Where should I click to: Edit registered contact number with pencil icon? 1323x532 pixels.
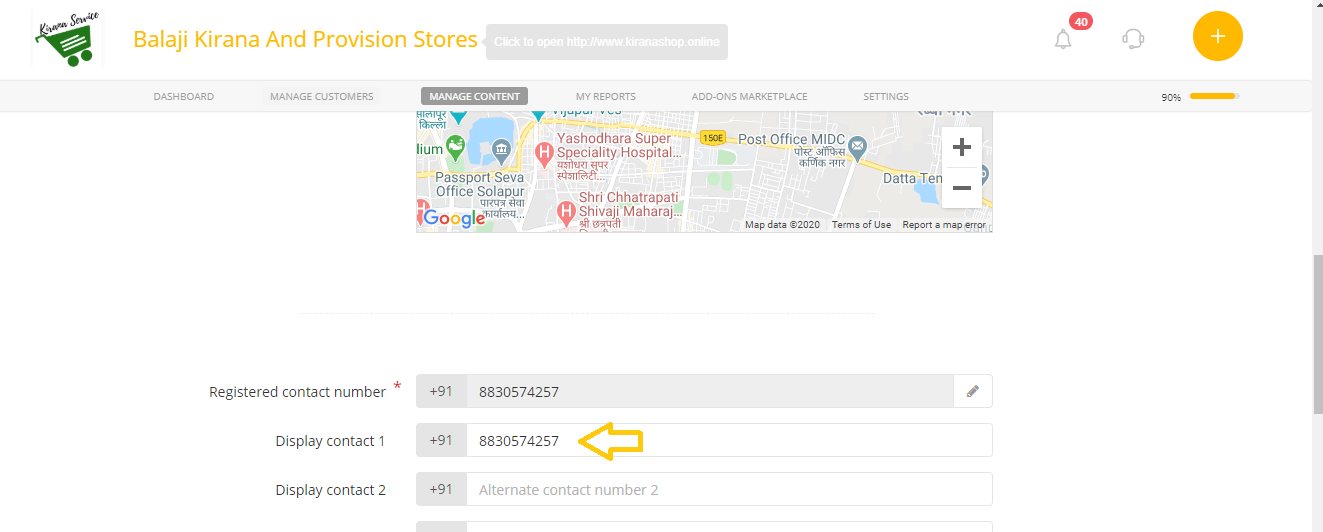(x=972, y=392)
